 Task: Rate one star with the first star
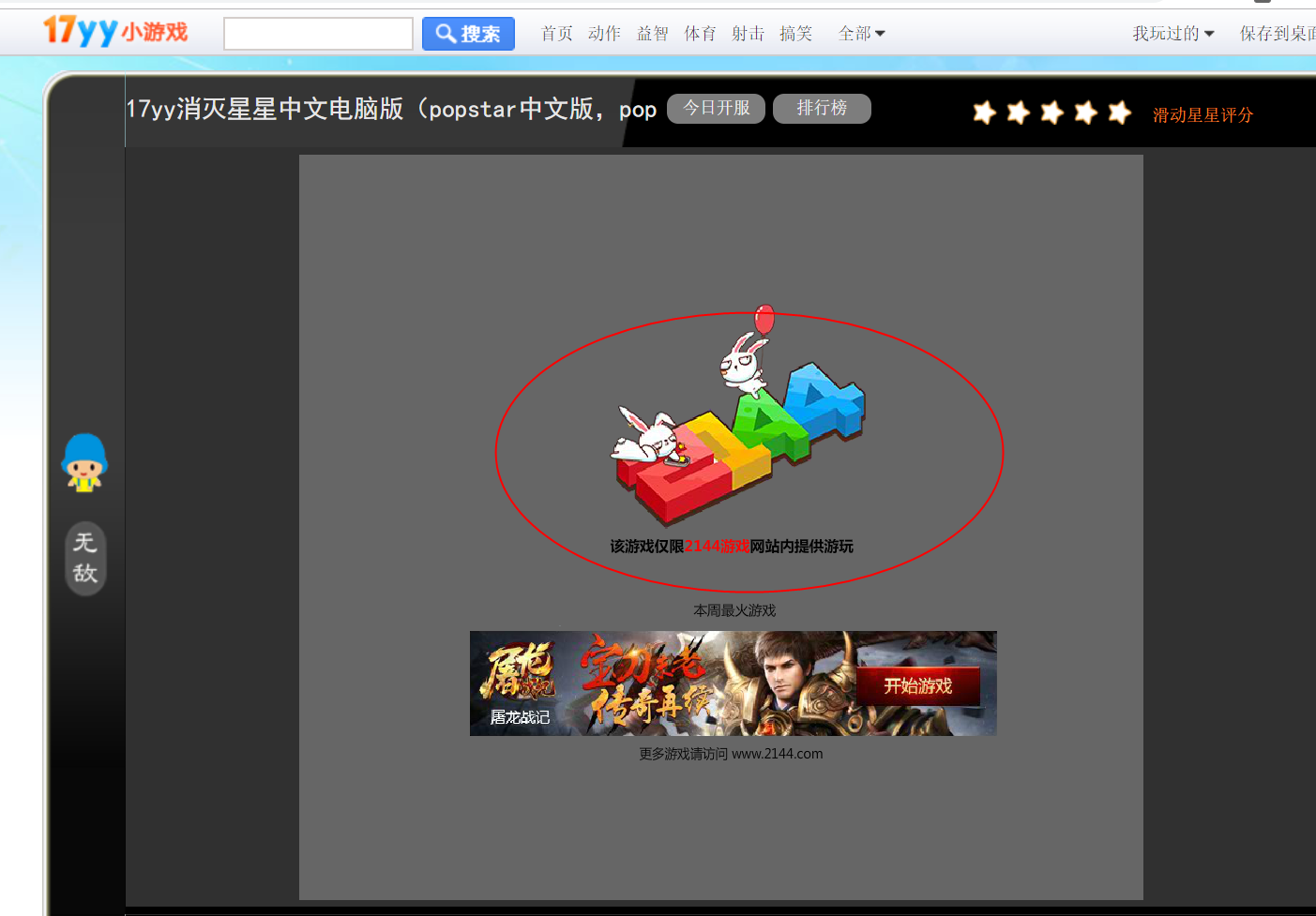tap(984, 113)
